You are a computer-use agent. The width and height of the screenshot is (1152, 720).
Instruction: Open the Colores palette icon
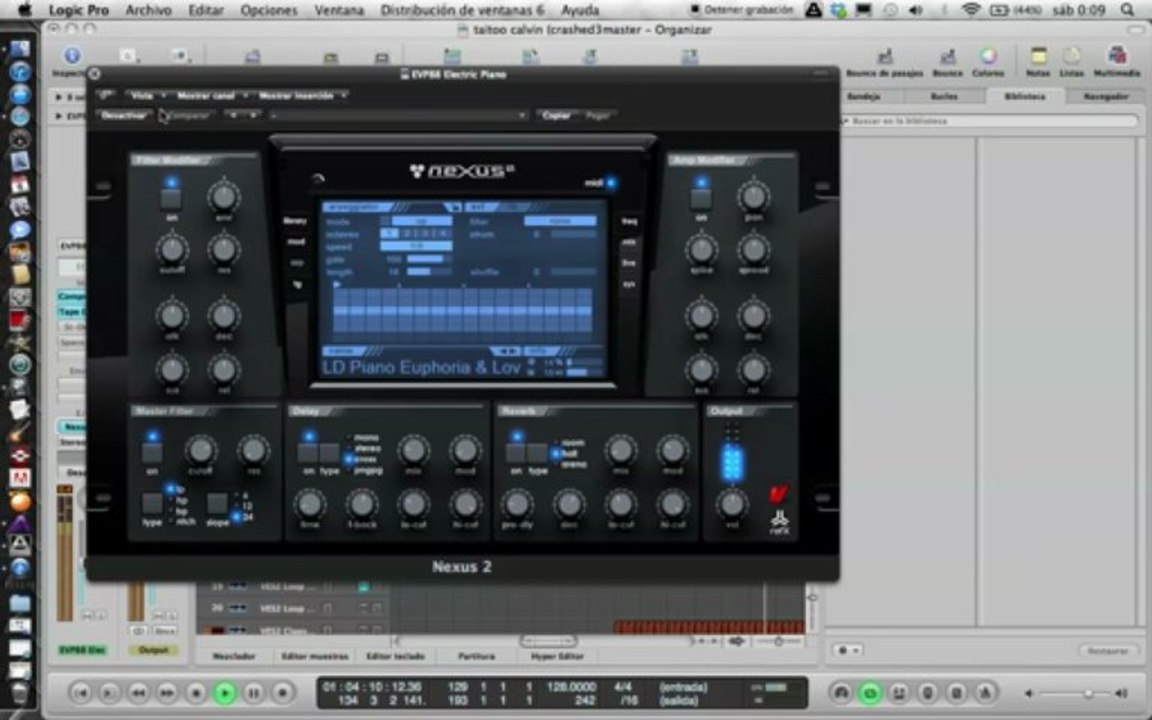tap(988, 57)
